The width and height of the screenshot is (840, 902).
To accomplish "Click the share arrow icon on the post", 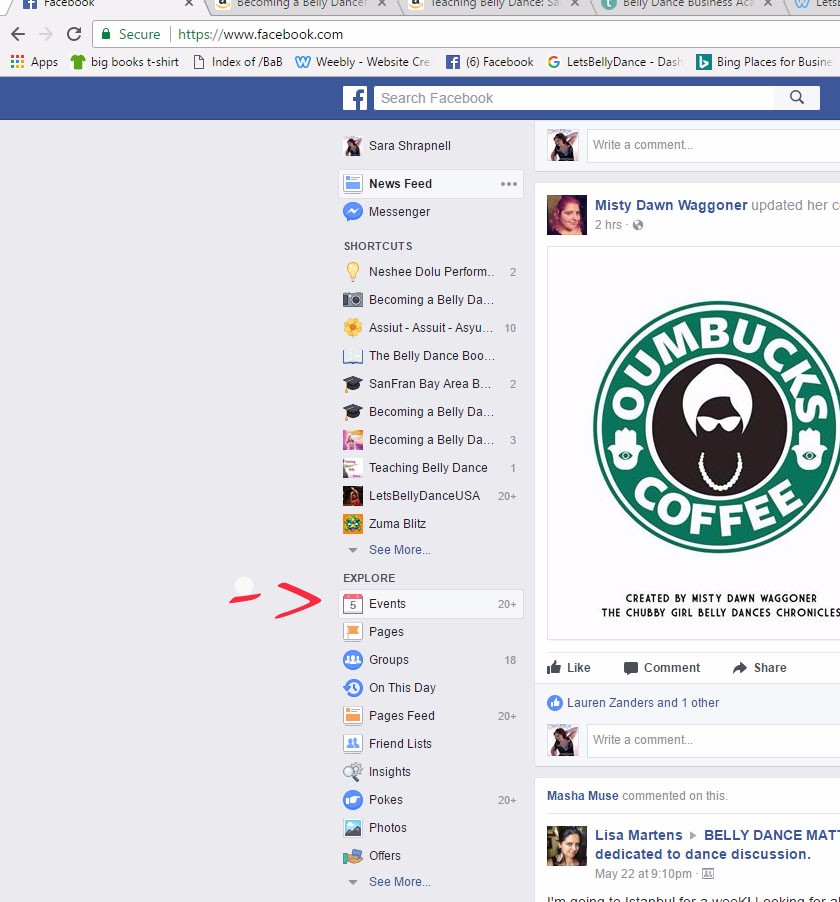I will (x=739, y=667).
